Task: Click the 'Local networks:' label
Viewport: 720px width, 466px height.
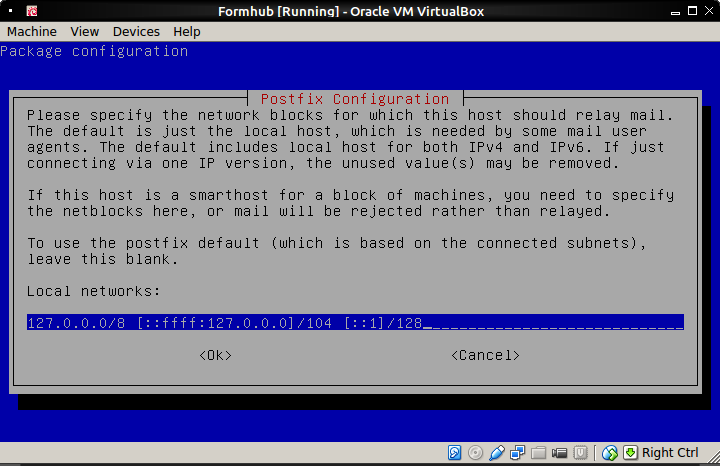Action: pos(94,291)
